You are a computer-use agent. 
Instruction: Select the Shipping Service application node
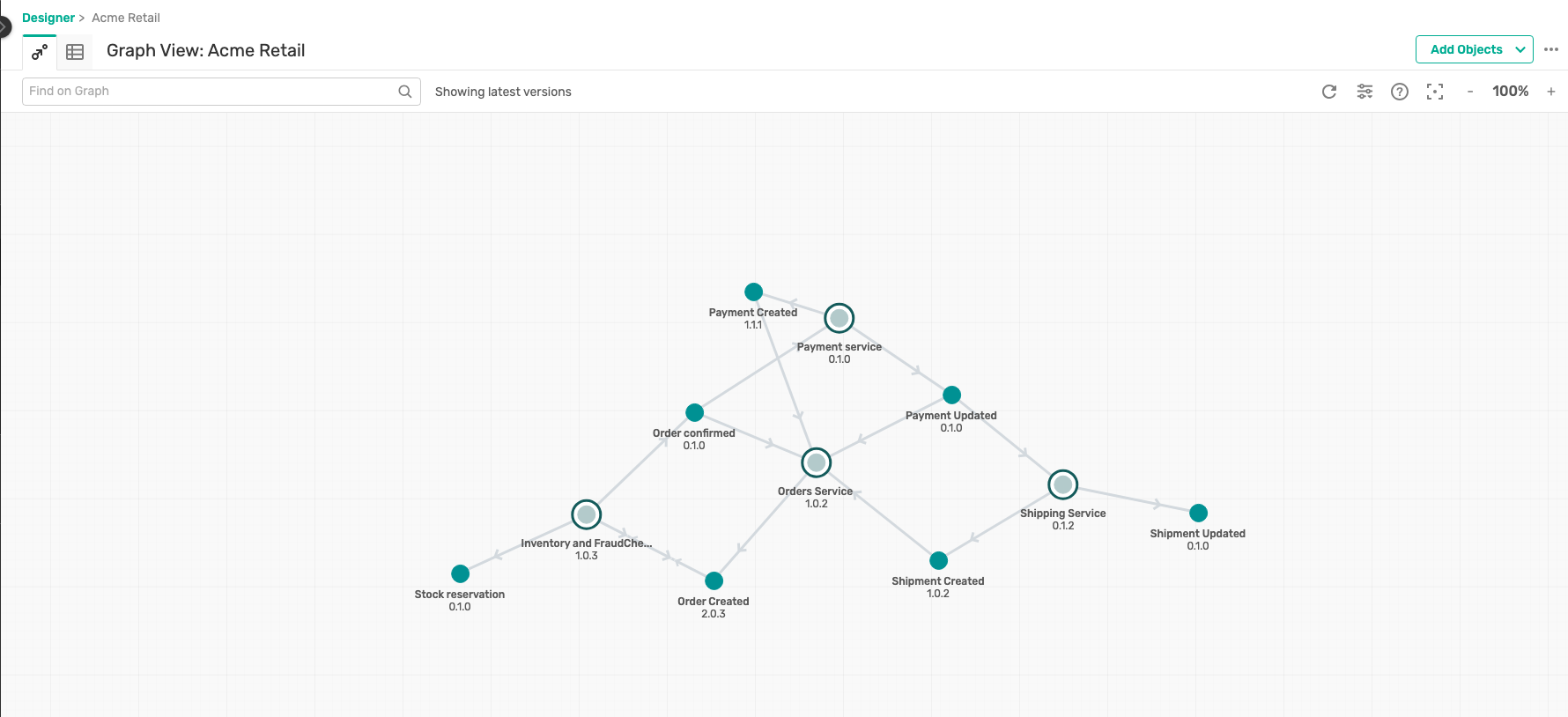click(1063, 484)
